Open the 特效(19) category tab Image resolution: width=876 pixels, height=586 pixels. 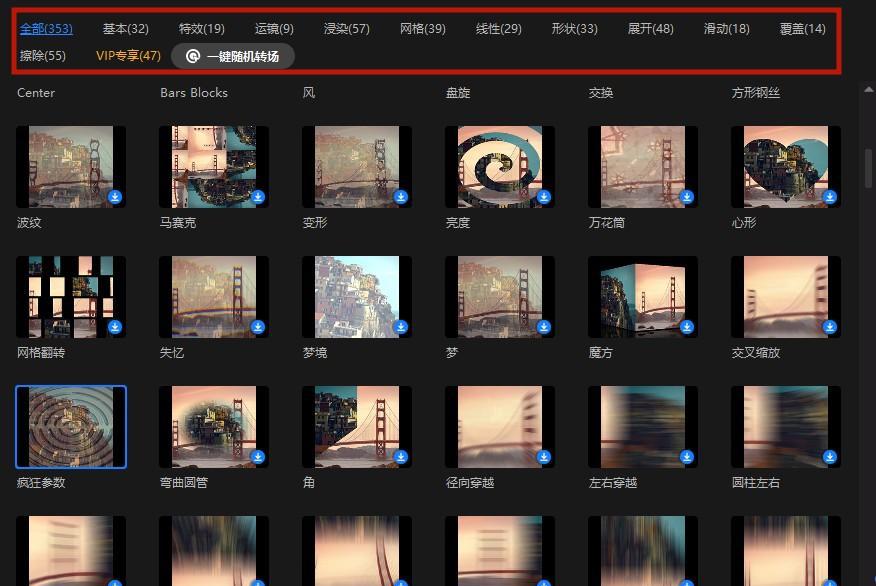pos(202,28)
